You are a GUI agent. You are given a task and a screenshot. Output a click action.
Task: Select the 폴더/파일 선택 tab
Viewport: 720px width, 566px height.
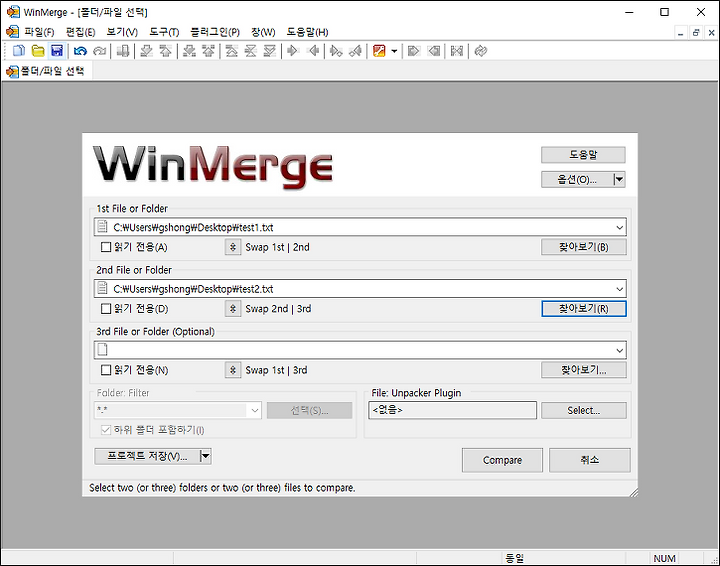pos(47,71)
